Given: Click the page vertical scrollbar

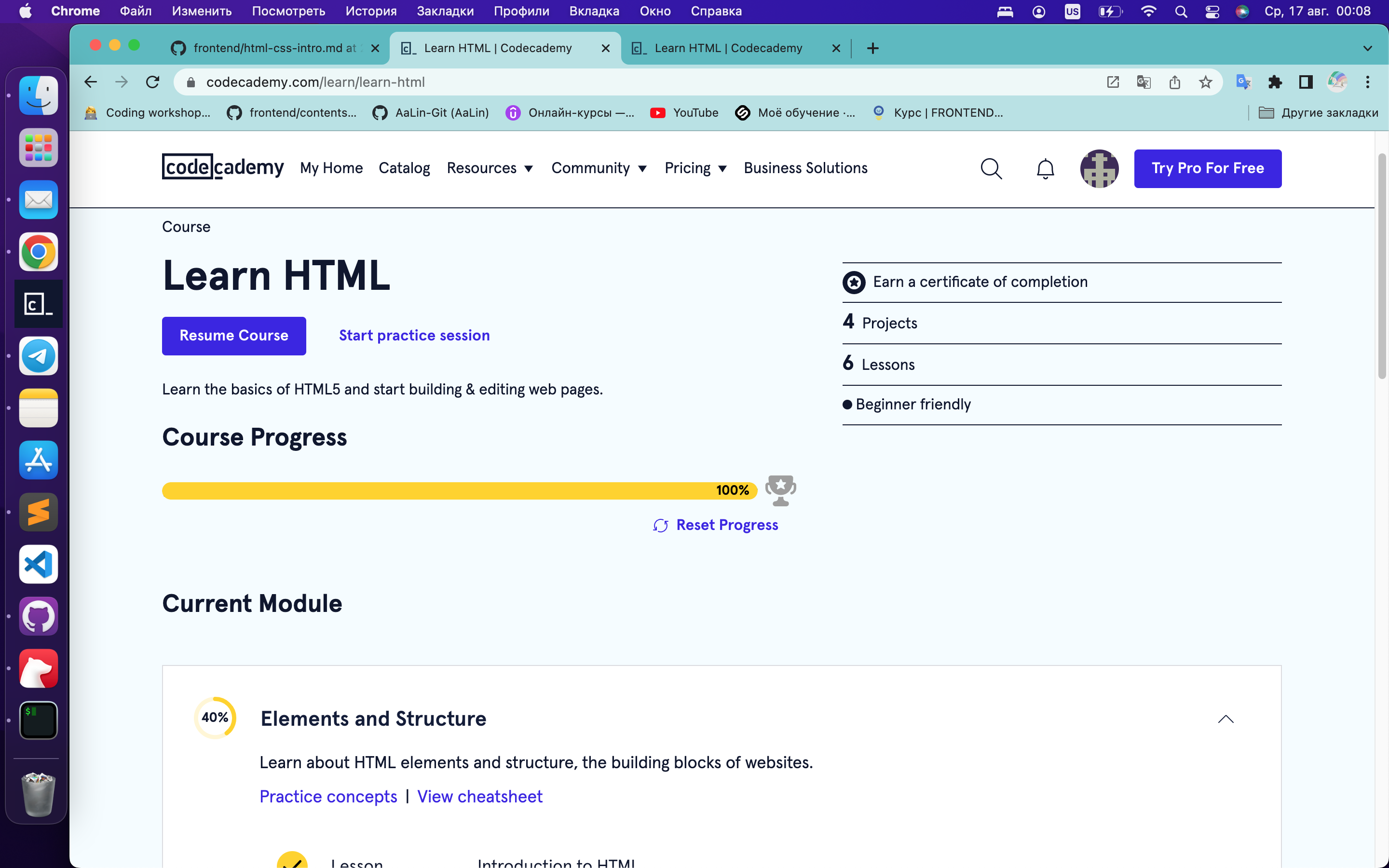Looking at the screenshot, I should pos(1382,266).
